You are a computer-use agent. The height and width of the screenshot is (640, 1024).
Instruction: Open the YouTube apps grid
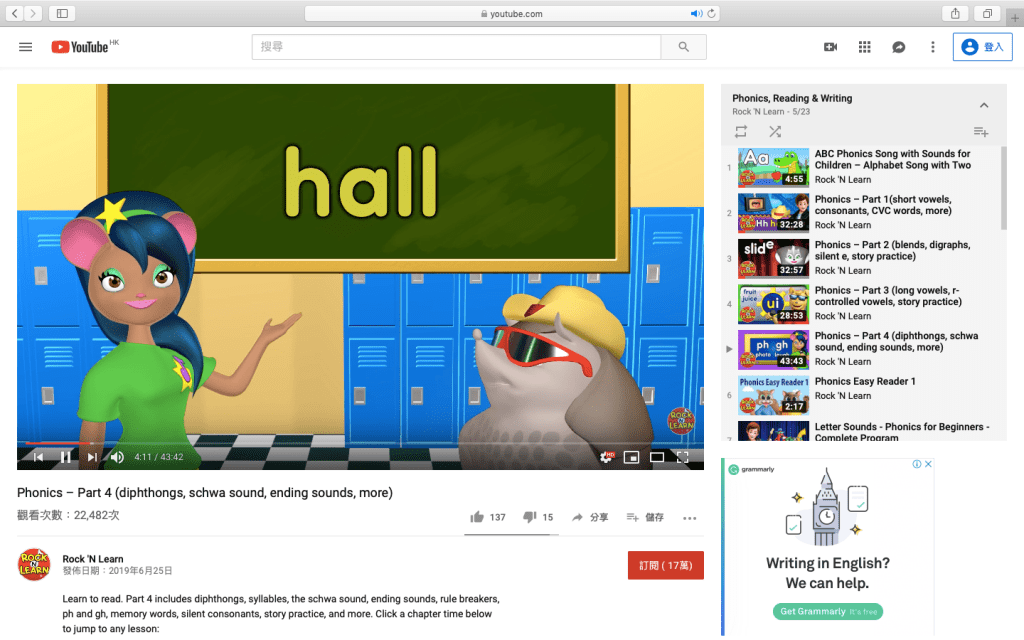865,47
